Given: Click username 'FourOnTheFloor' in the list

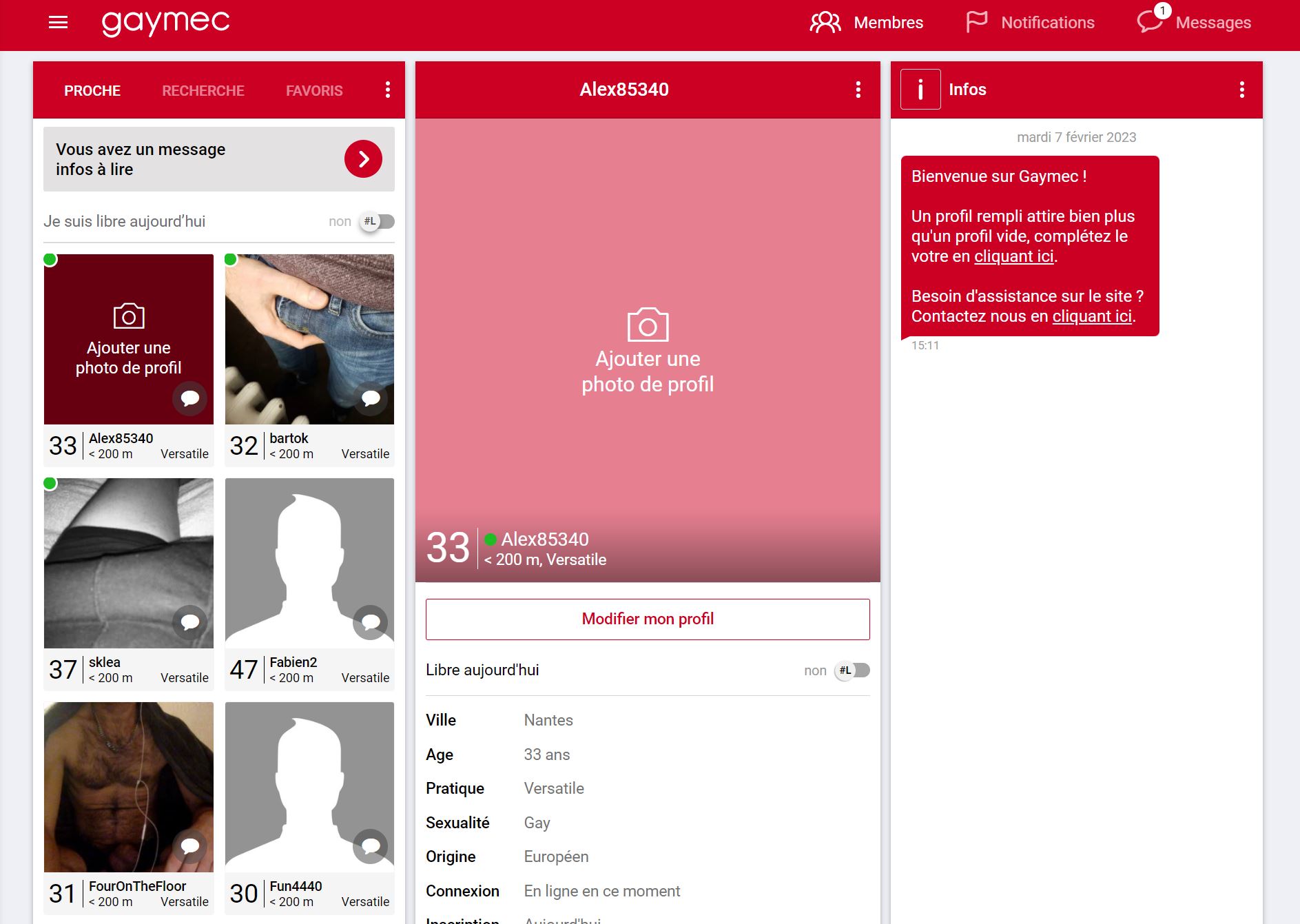Looking at the screenshot, I should tap(138, 886).
